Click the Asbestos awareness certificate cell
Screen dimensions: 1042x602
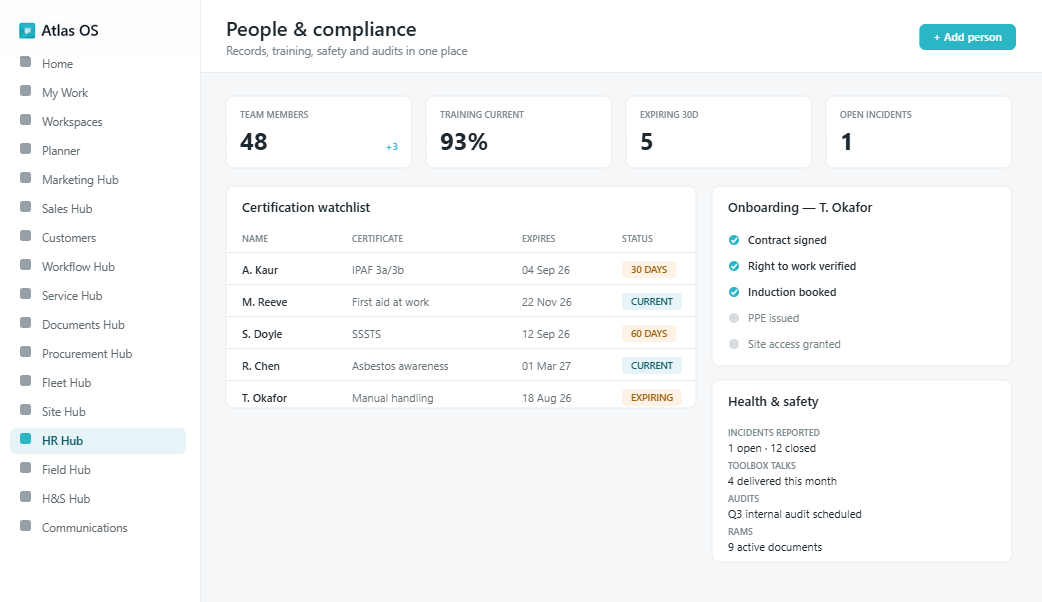pyautogui.click(x=400, y=365)
